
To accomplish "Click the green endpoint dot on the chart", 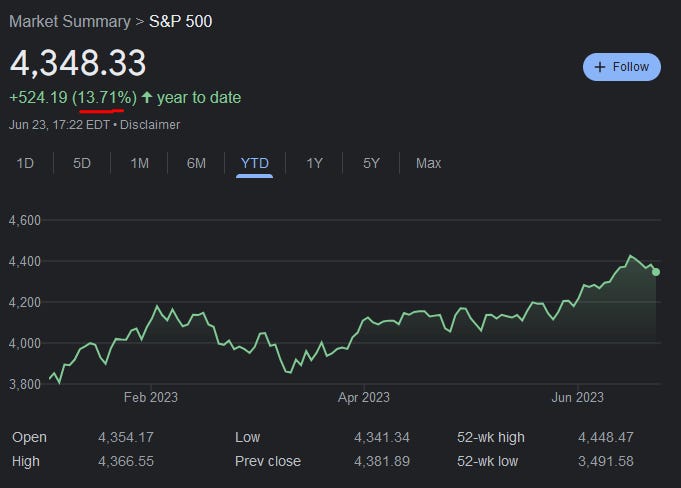I will pos(656,272).
